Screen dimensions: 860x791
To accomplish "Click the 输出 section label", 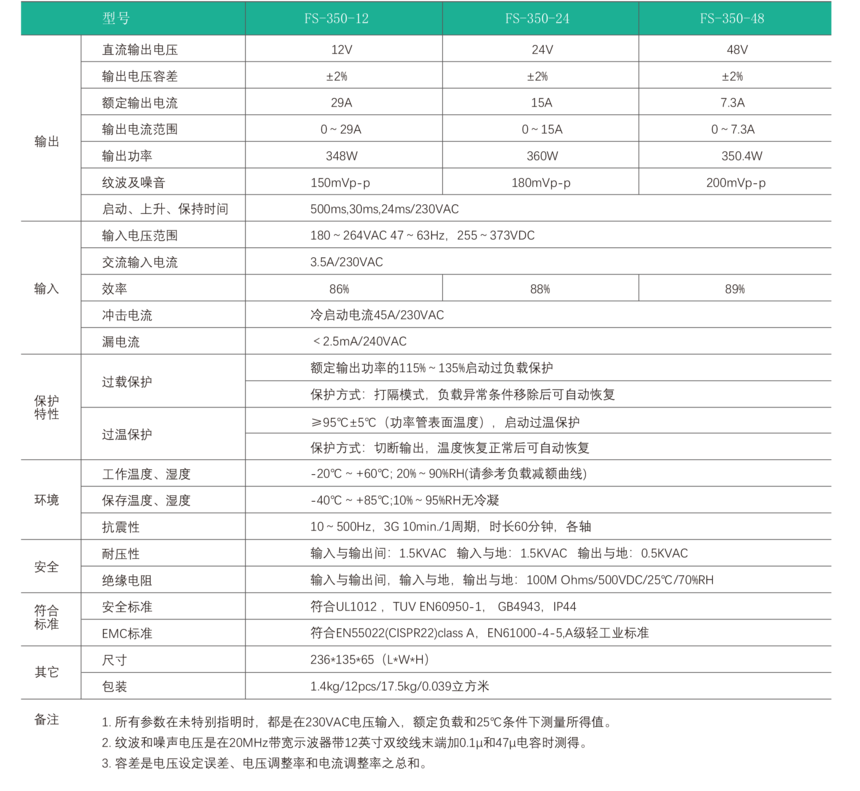I will (47, 142).
